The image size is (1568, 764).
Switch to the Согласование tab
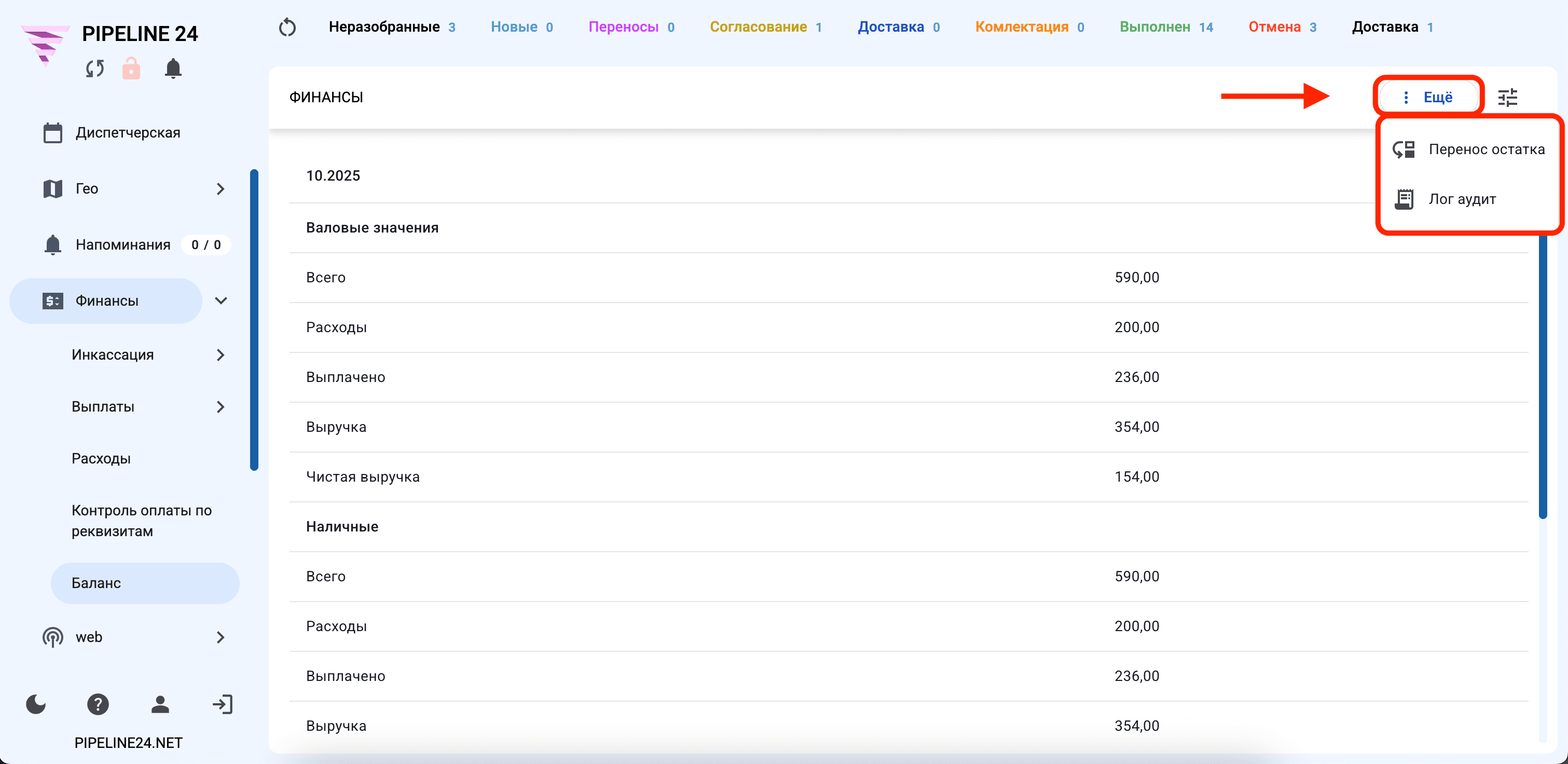pyautogui.click(x=766, y=28)
